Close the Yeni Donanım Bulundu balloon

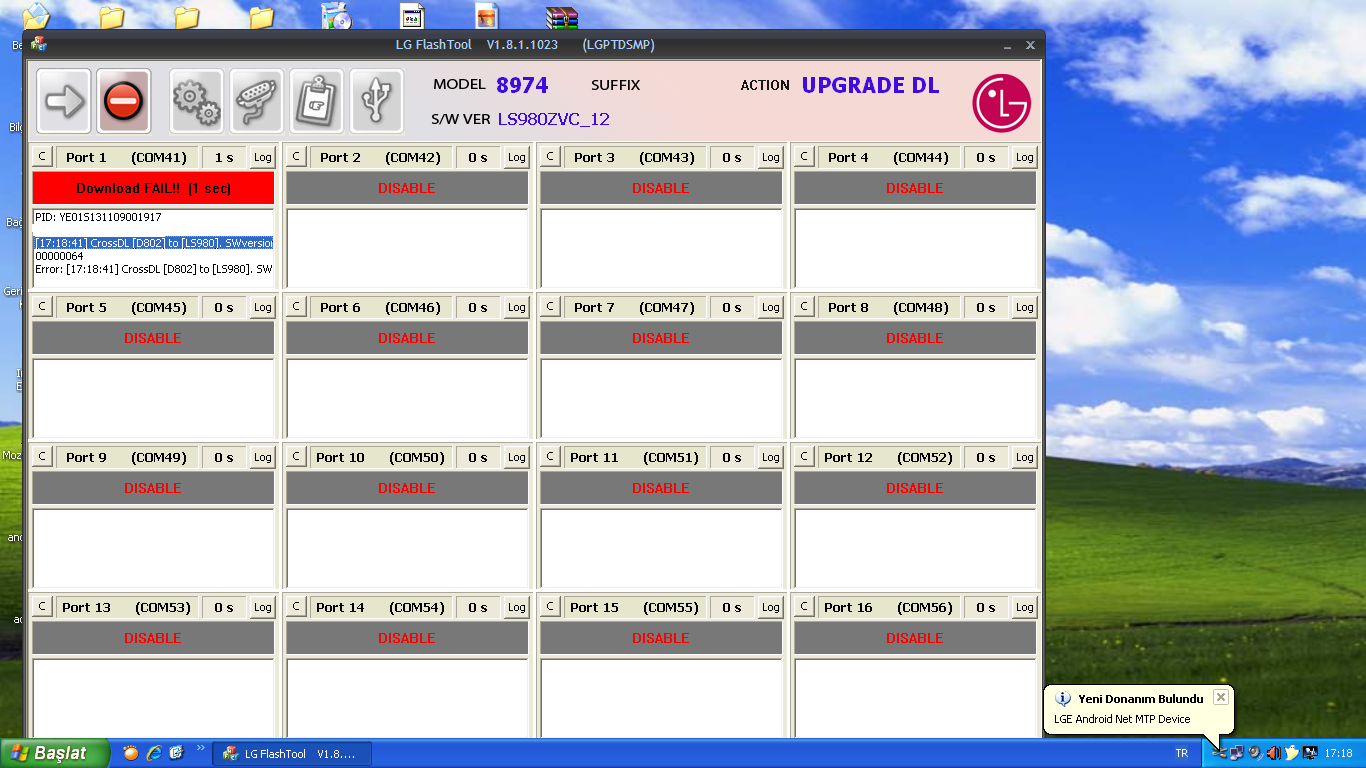(1220, 697)
